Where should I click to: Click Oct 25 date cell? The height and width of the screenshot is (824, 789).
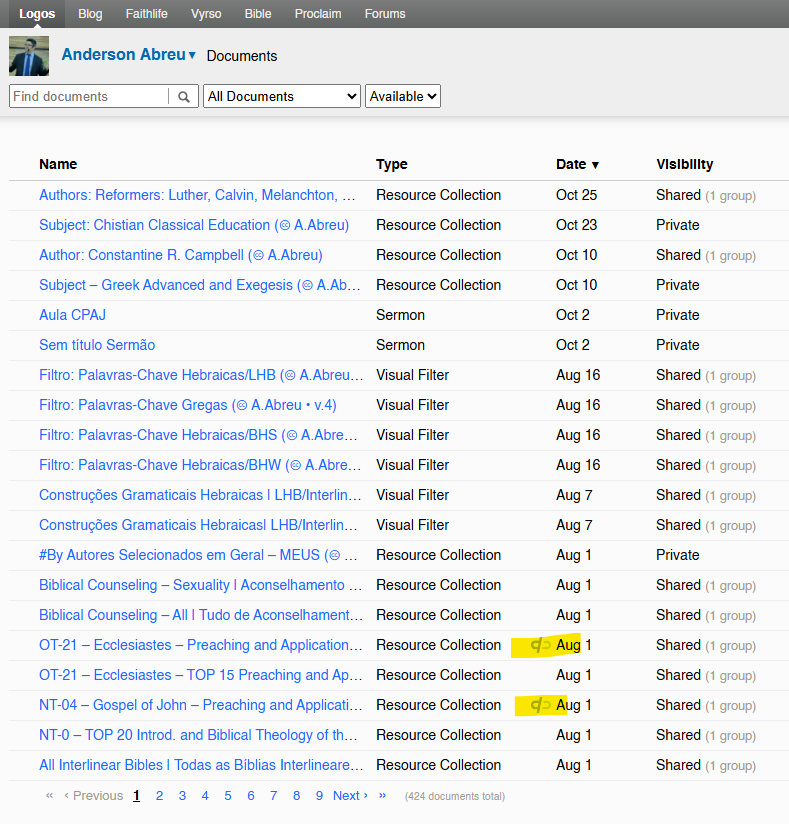577,195
